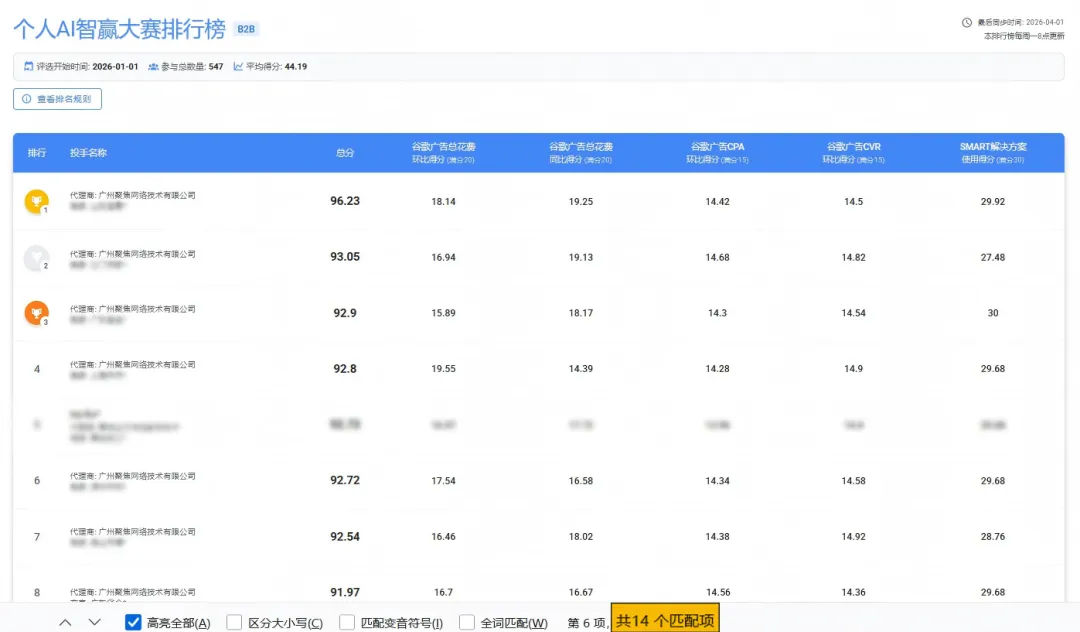This screenshot has width=1080, height=632.
Task: Open 查看排名规则 button
Action: (58, 99)
